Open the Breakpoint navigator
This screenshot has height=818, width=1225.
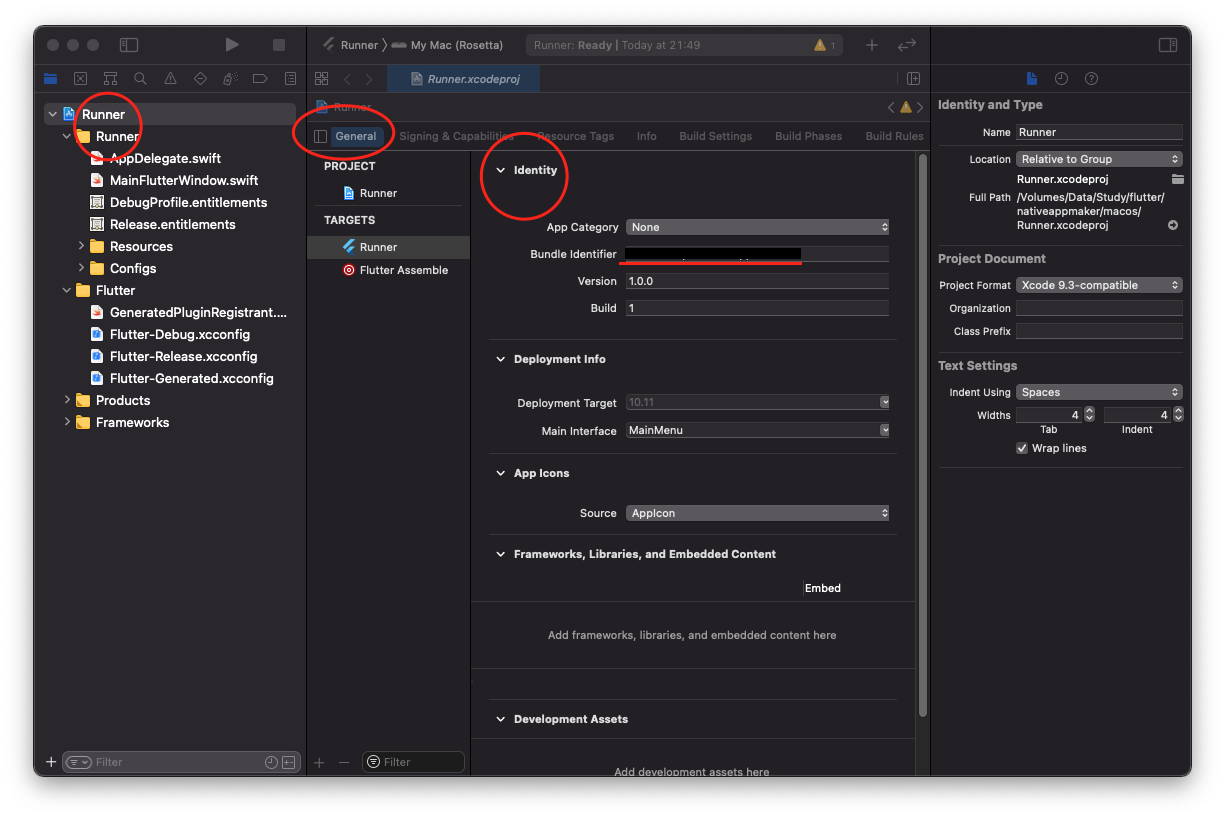[260, 79]
